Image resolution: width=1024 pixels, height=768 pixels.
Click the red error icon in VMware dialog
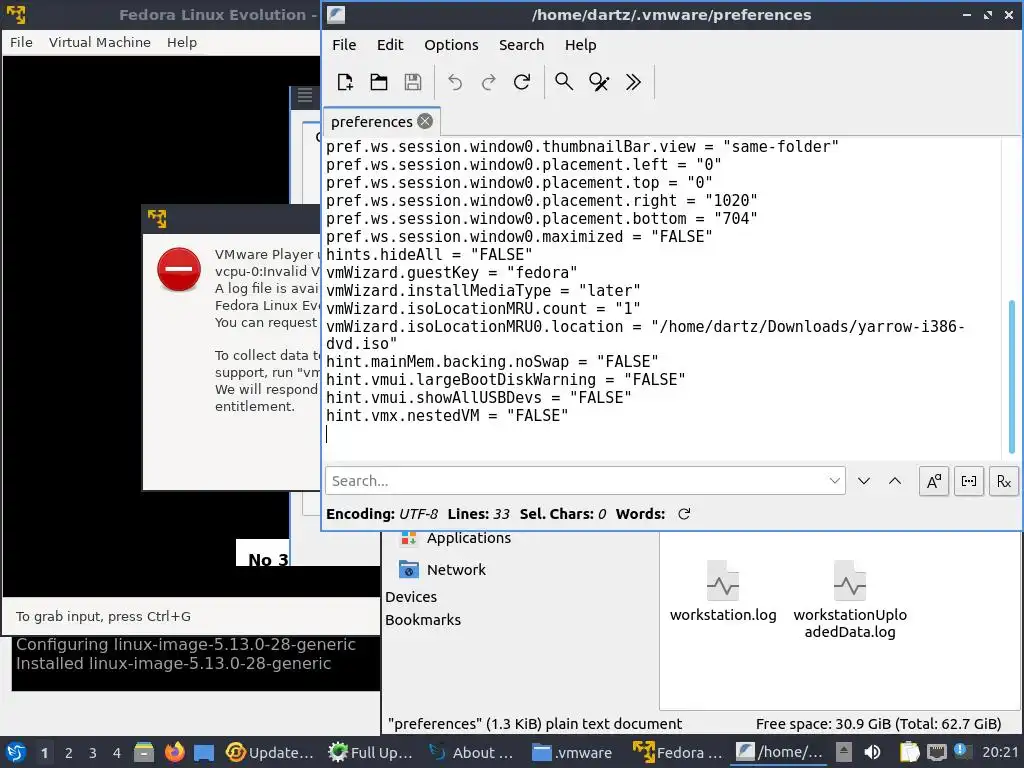click(178, 269)
